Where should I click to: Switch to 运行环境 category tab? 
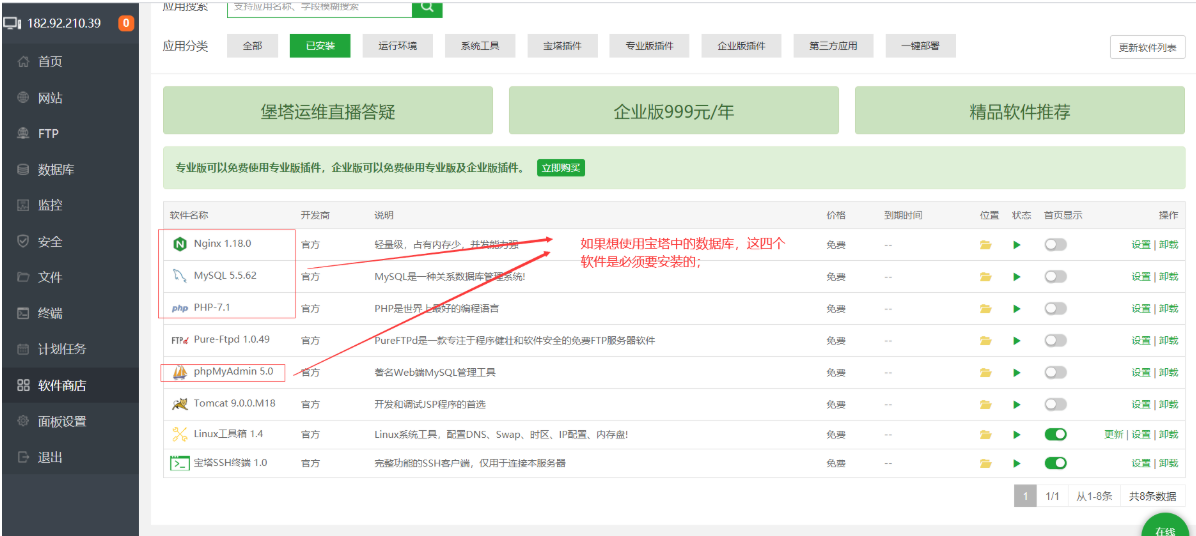[397, 46]
